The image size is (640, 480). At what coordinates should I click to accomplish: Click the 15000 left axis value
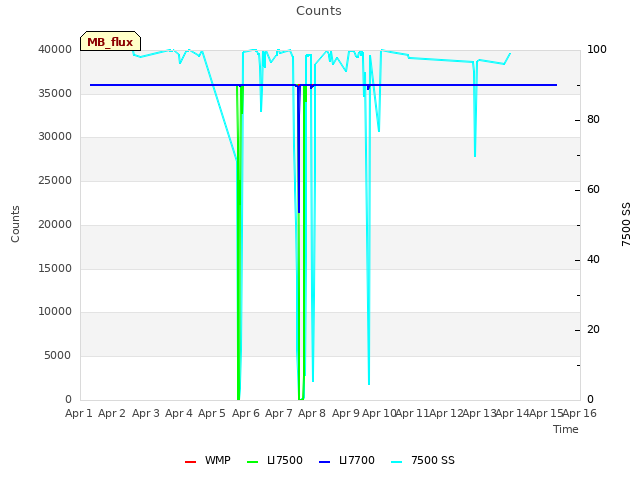click(55, 269)
